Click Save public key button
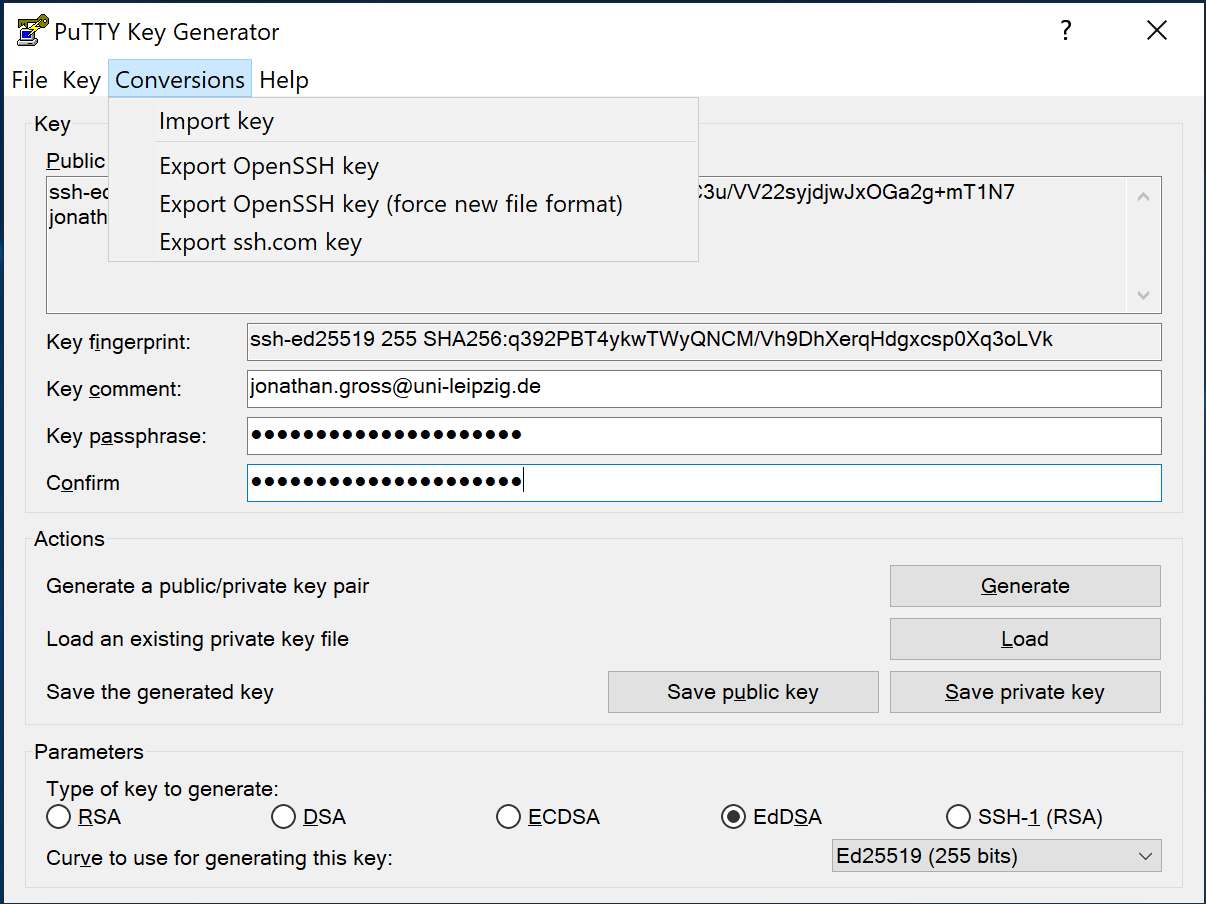 pos(743,692)
